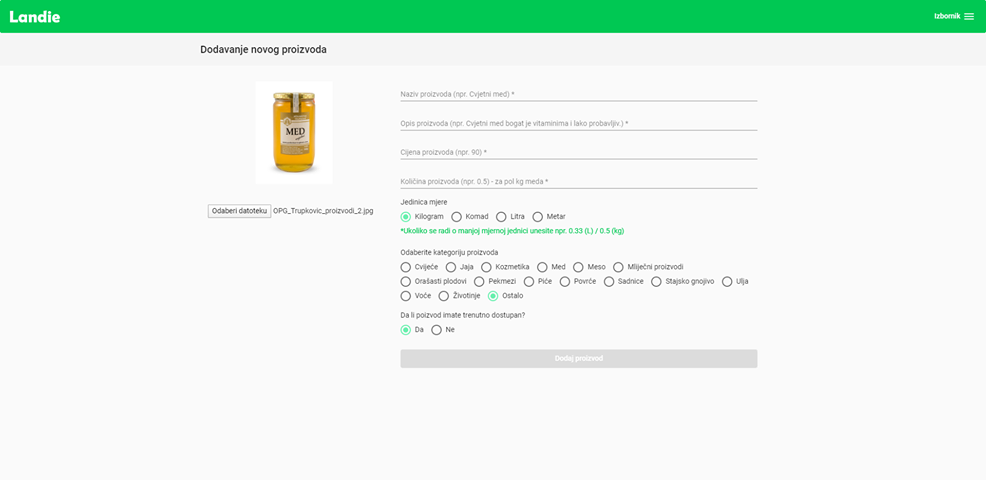This screenshot has height=480, width=986.
Task: Click the Odaberi datoteku file button
Action: tap(239, 211)
